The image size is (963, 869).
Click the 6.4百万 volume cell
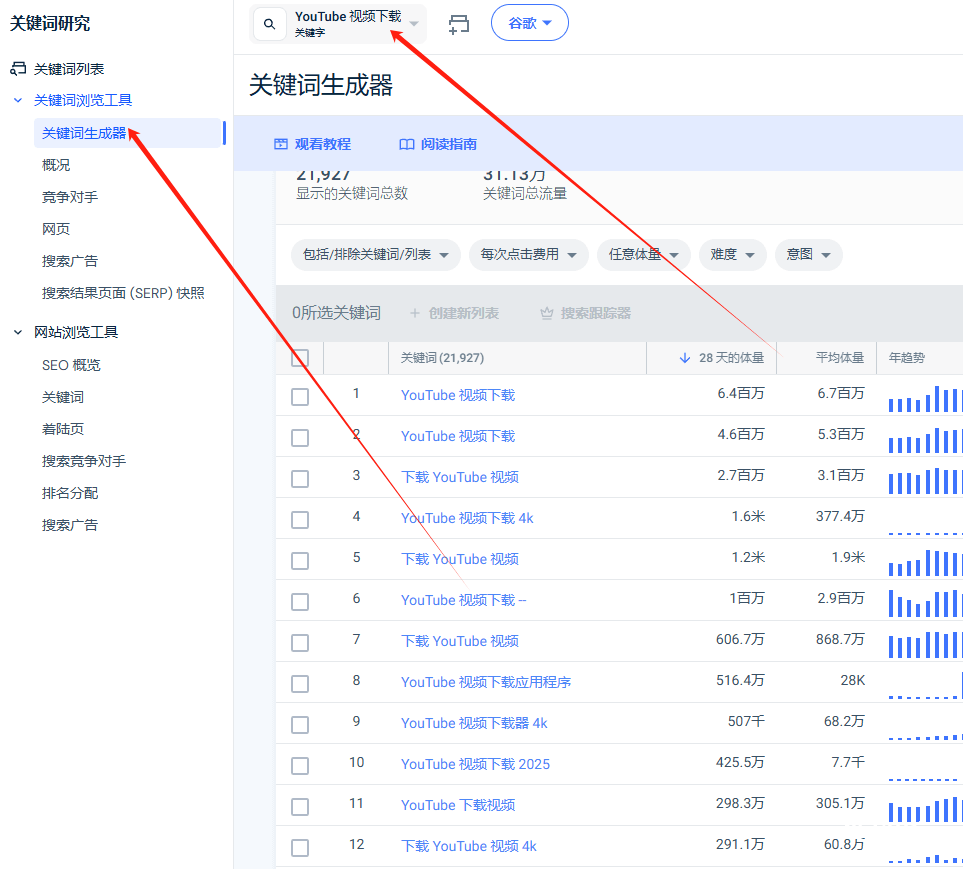click(x=741, y=394)
